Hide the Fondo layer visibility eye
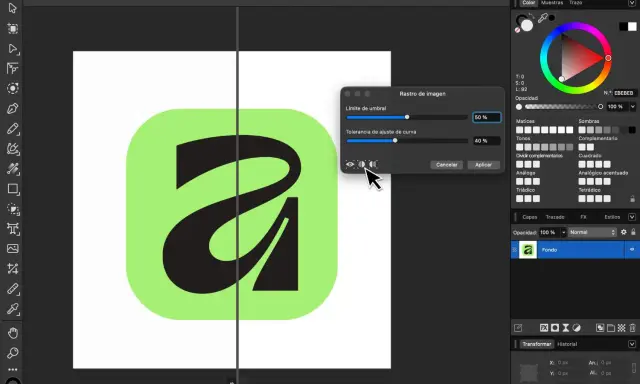 (x=632, y=249)
